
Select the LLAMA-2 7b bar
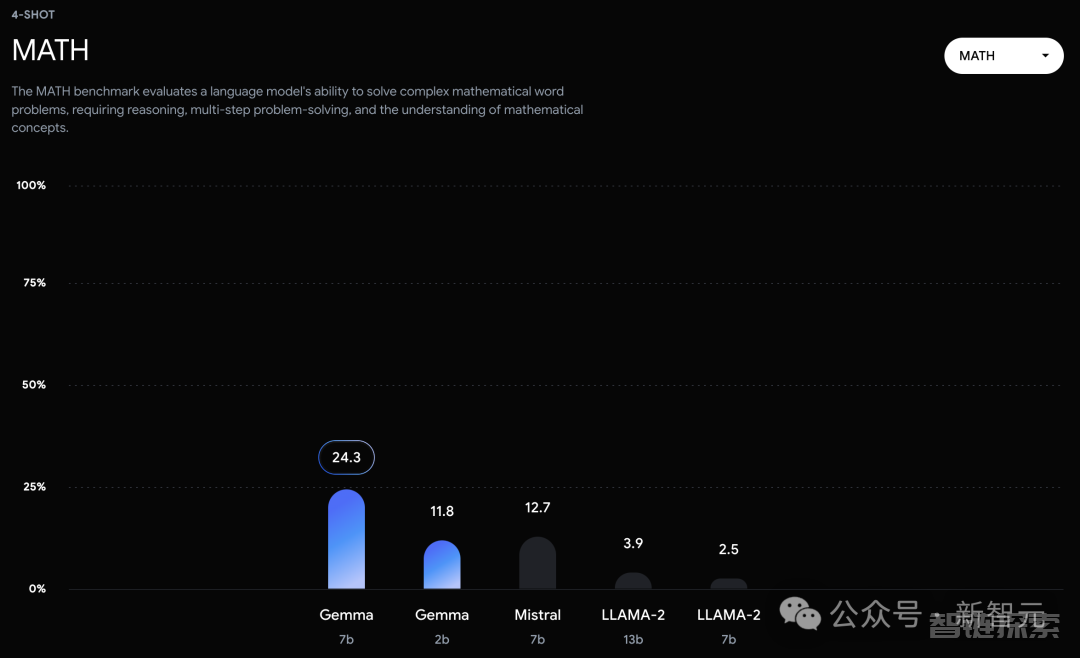pyautogui.click(x=729, y=584)
